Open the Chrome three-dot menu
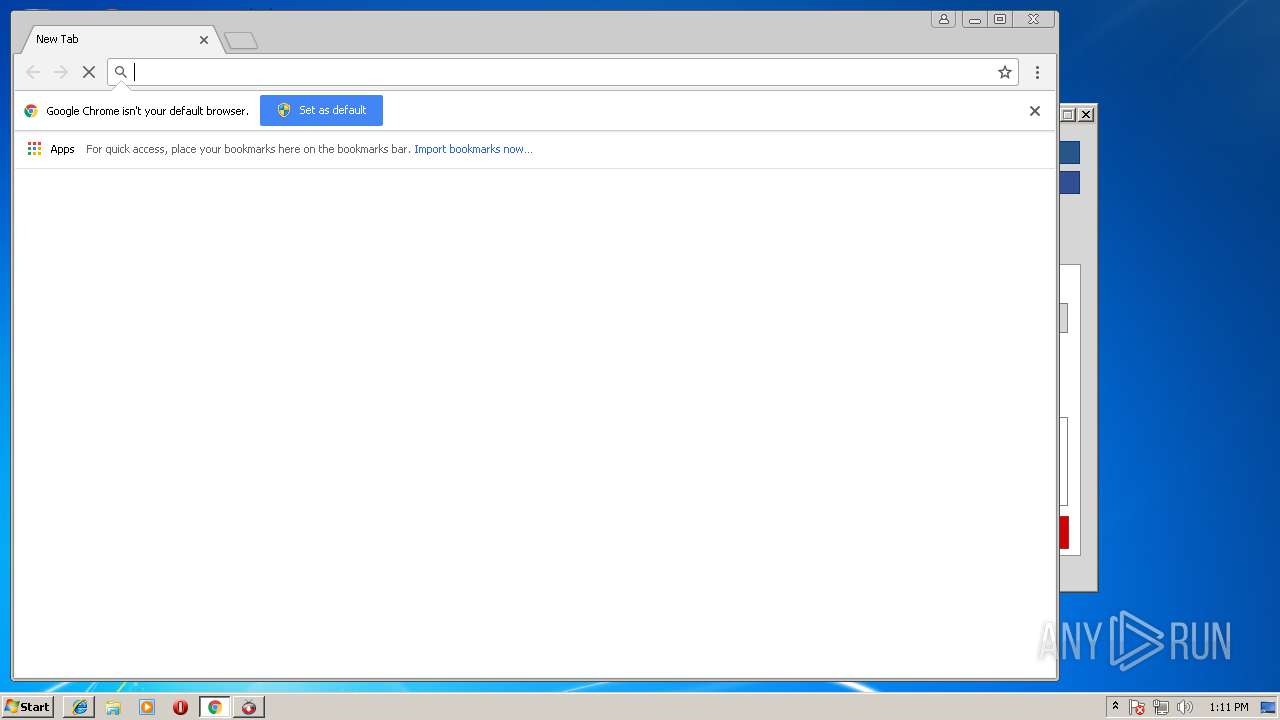Viewport: 1280px width, 720px height. (x=1037, y=72)
